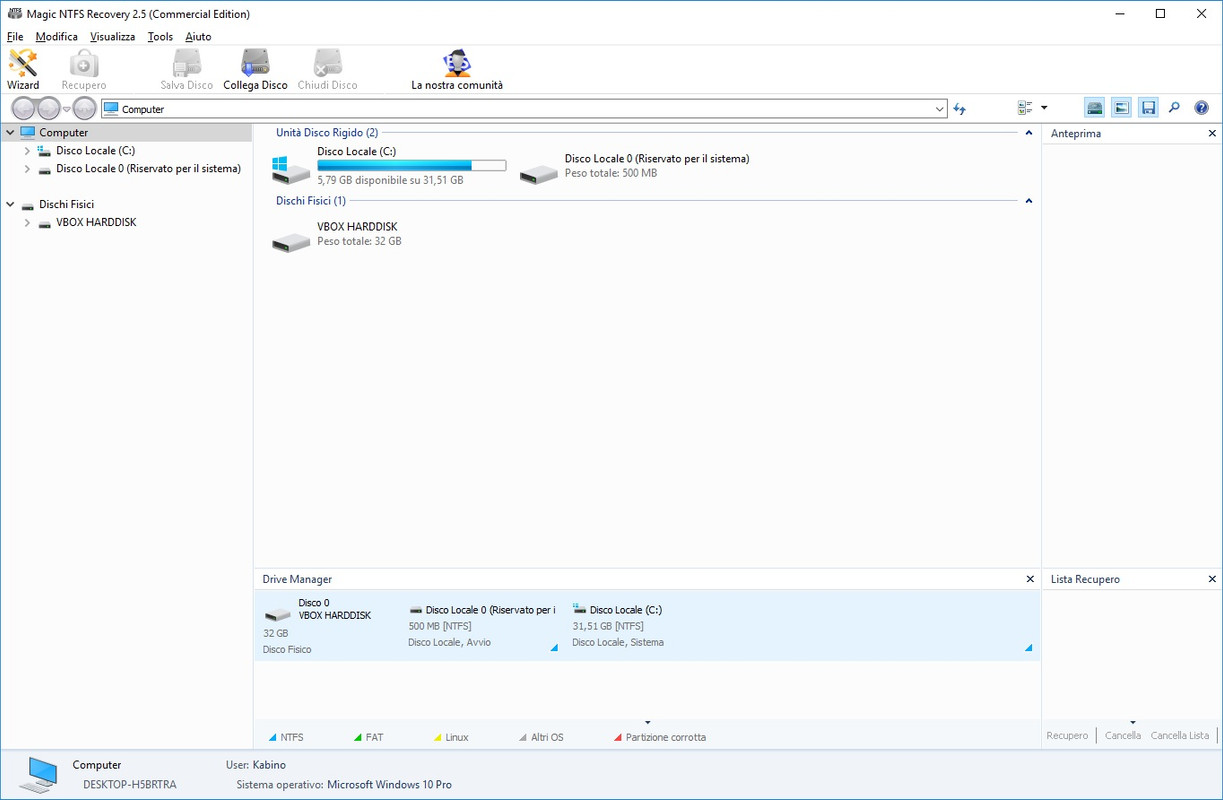Select 31,51 GB C: partition in Drive Manager

[801, 625]
